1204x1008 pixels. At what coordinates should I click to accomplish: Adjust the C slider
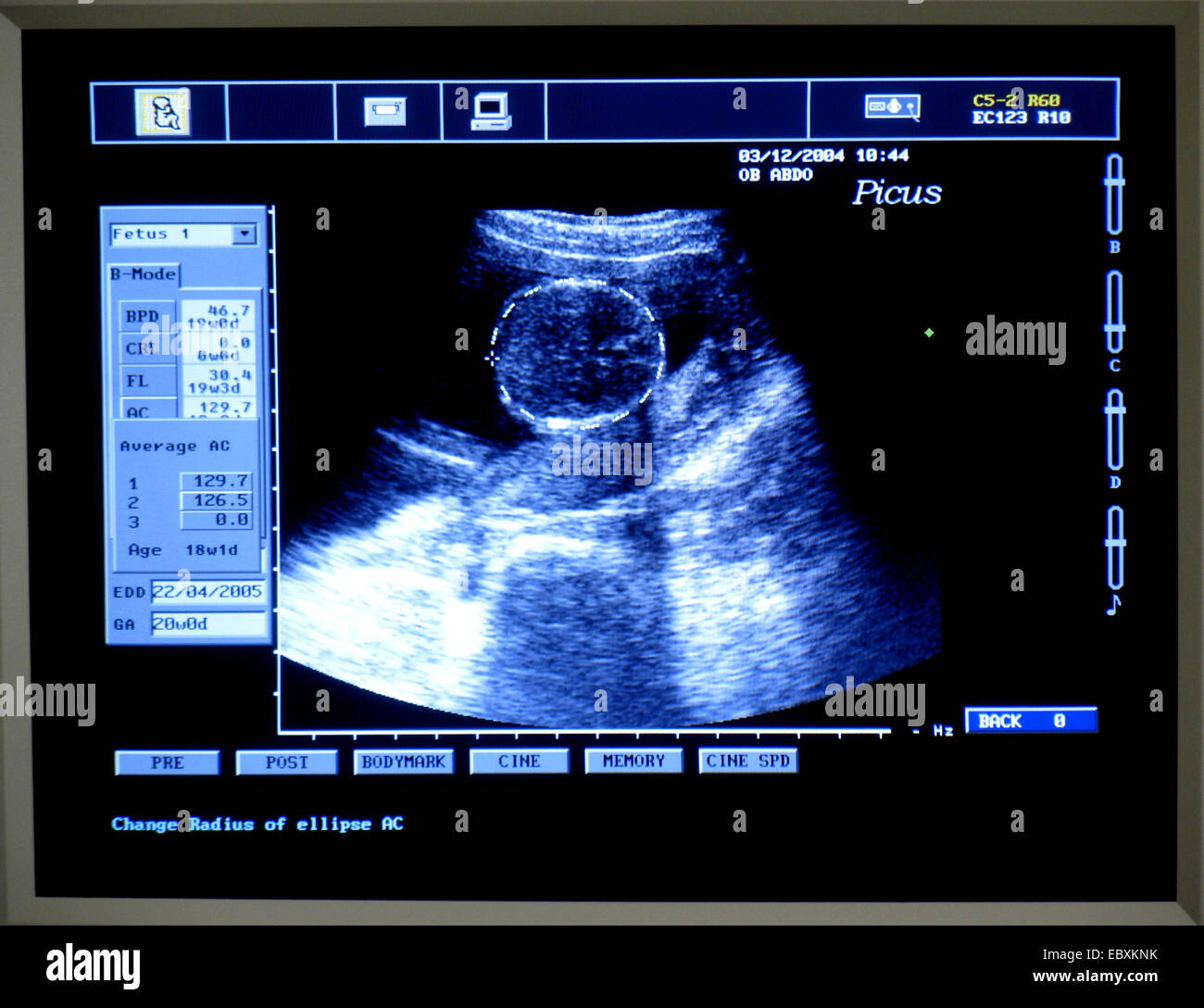click(1114, 312)
